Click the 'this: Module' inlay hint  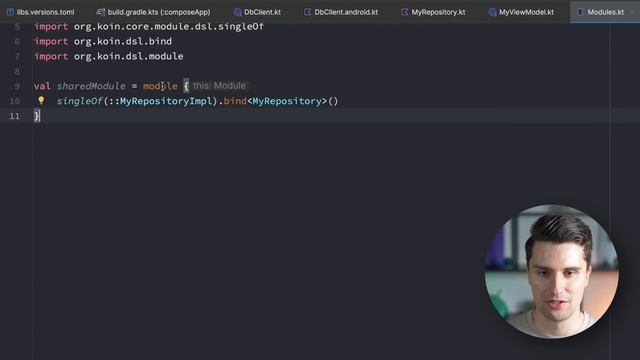point(219,86)
